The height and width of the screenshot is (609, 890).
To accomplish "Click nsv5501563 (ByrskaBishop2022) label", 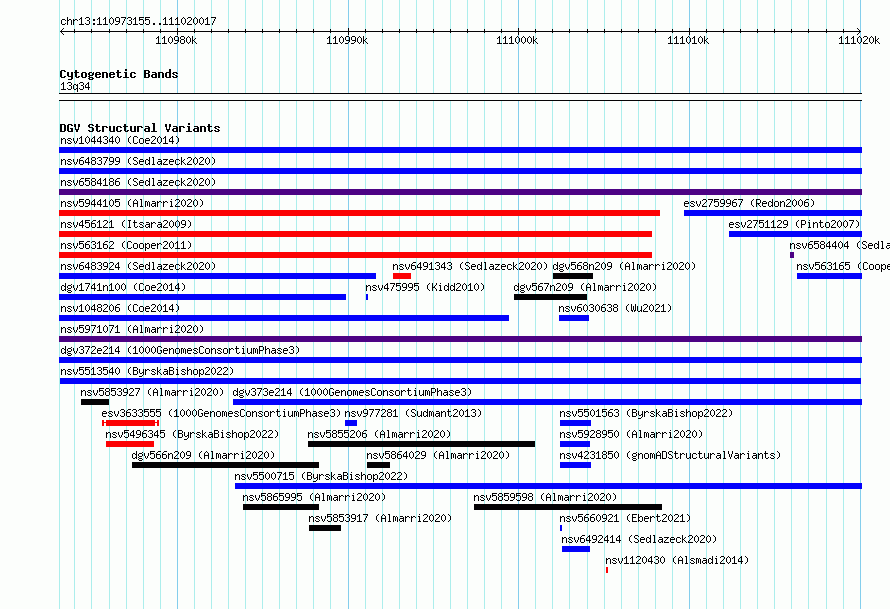I will 646,413.
